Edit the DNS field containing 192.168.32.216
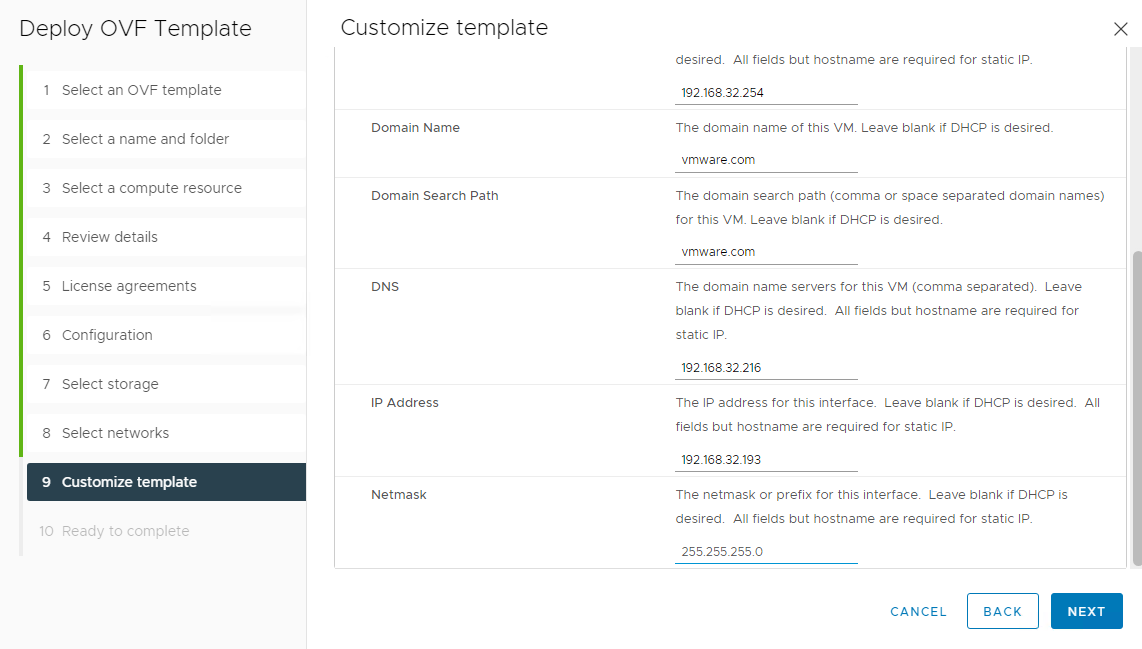The height and width of the screenshot is (649, 1142). (x=766, y=366)
